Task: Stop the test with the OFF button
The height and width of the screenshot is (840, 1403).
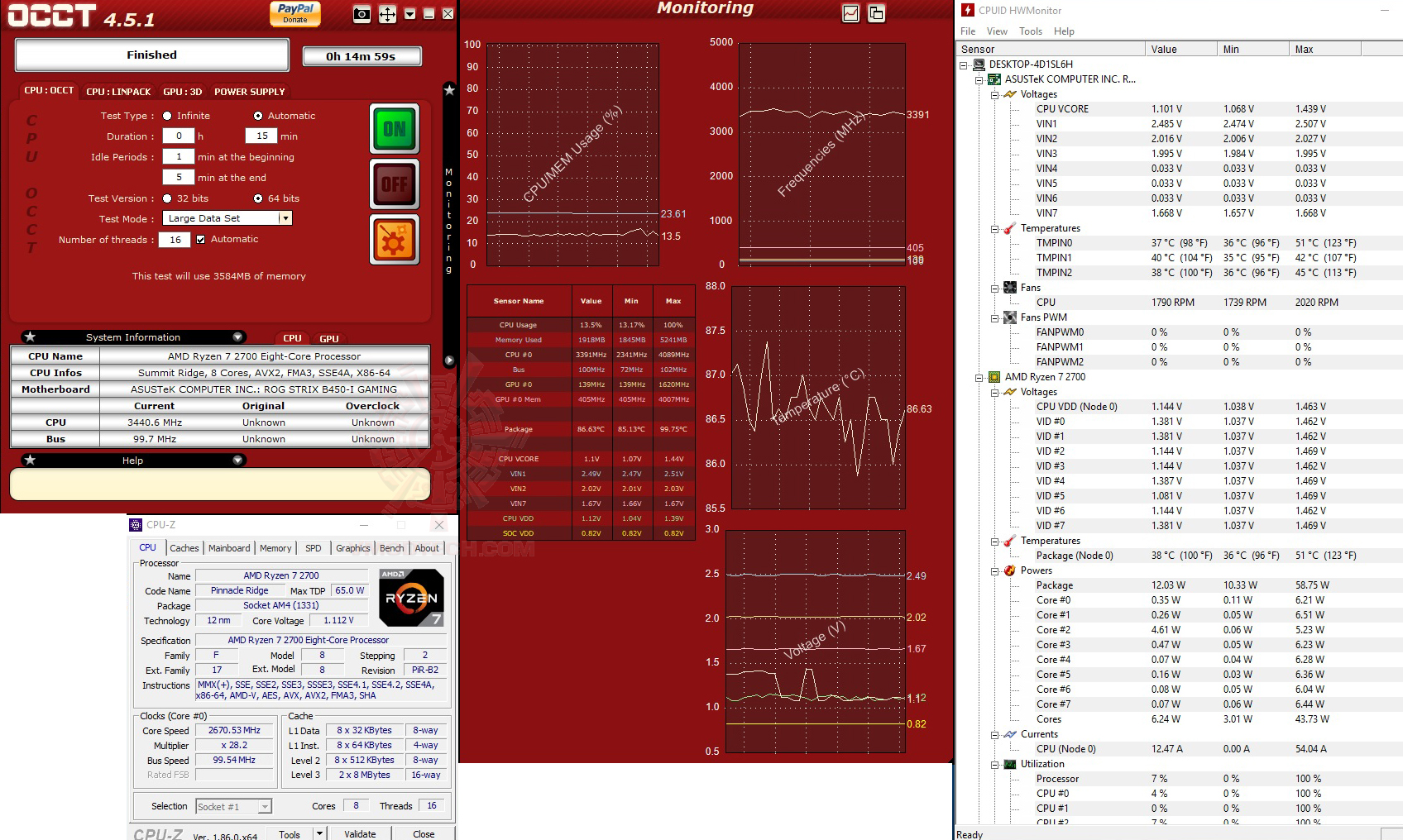Action: tap(395, 184)
